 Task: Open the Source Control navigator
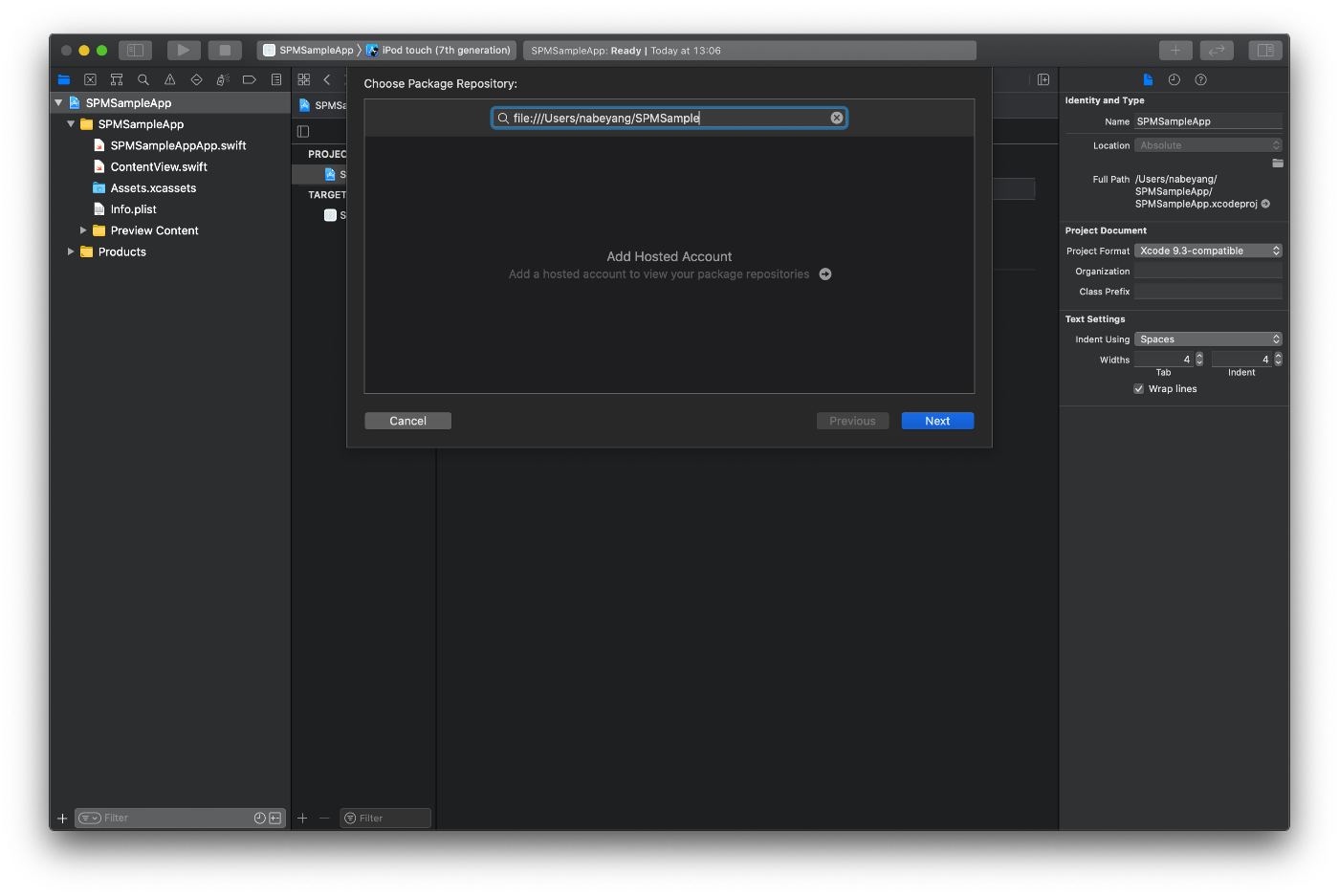pyautogui.click(x=90, y=79)
